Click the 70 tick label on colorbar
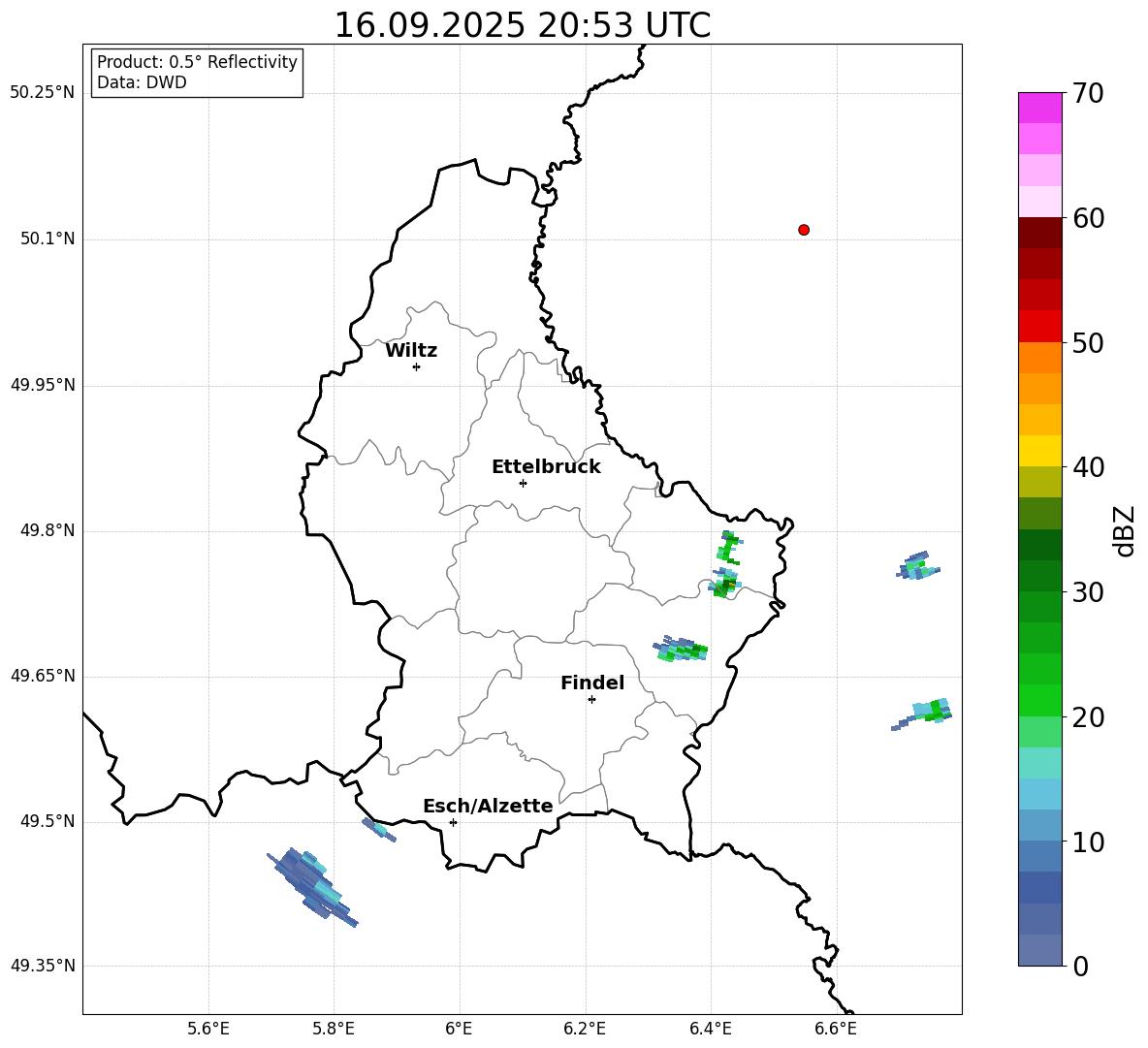The height and width of the screenshot is (1048, 1148). click(x=1087, y=94)
